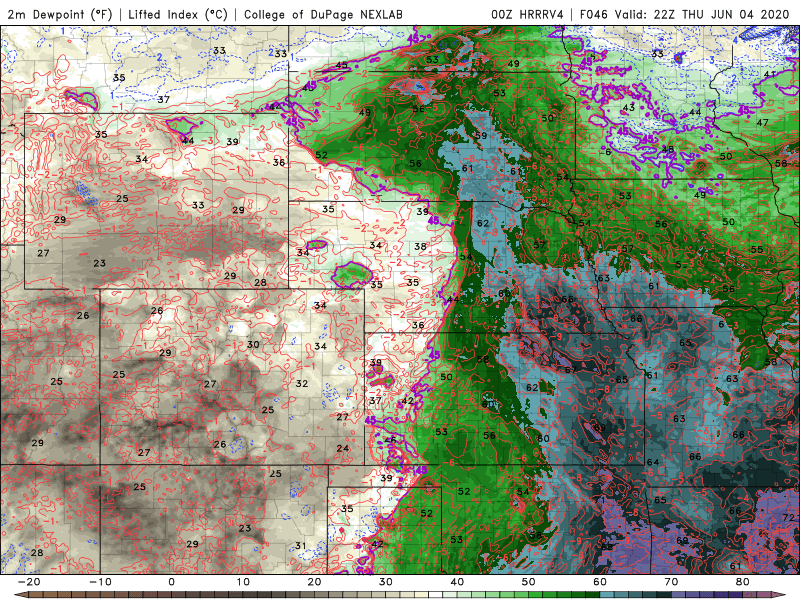Image resolution: width=800 pixels, height=600 pixels.
Task: Click the 'Lifted Index (°C)' title text
Action: 178,14
